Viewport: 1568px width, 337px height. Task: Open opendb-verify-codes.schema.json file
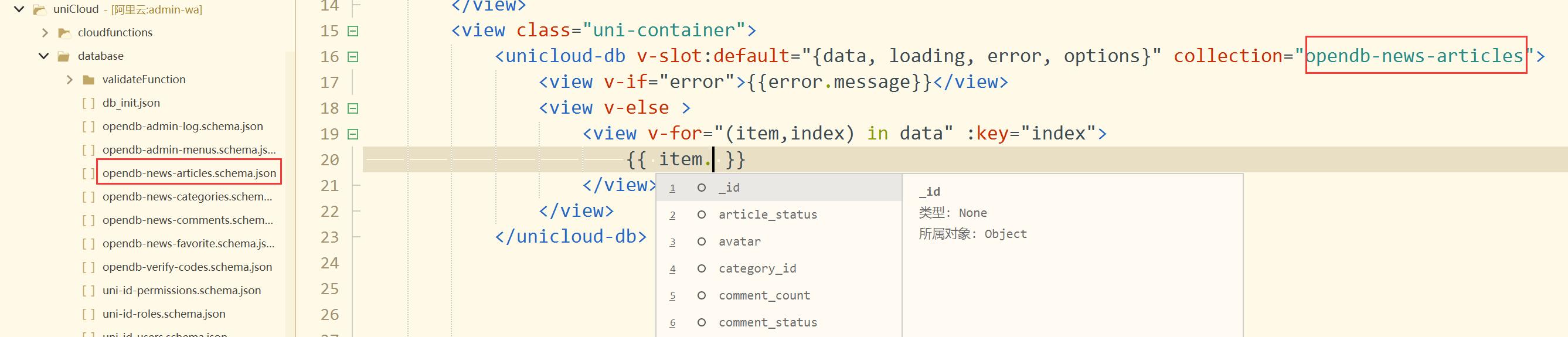pos(187,267)
